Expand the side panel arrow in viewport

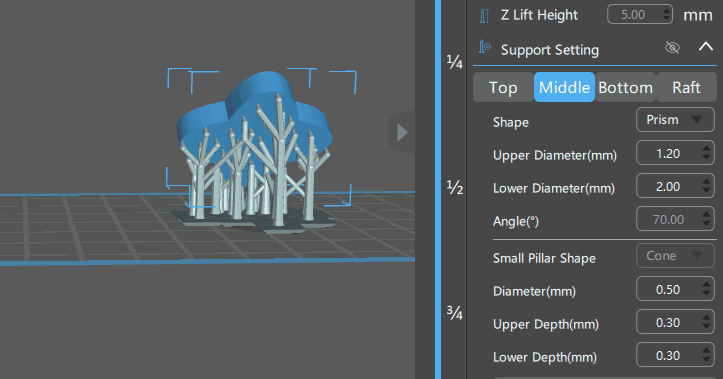click(402, 133)
